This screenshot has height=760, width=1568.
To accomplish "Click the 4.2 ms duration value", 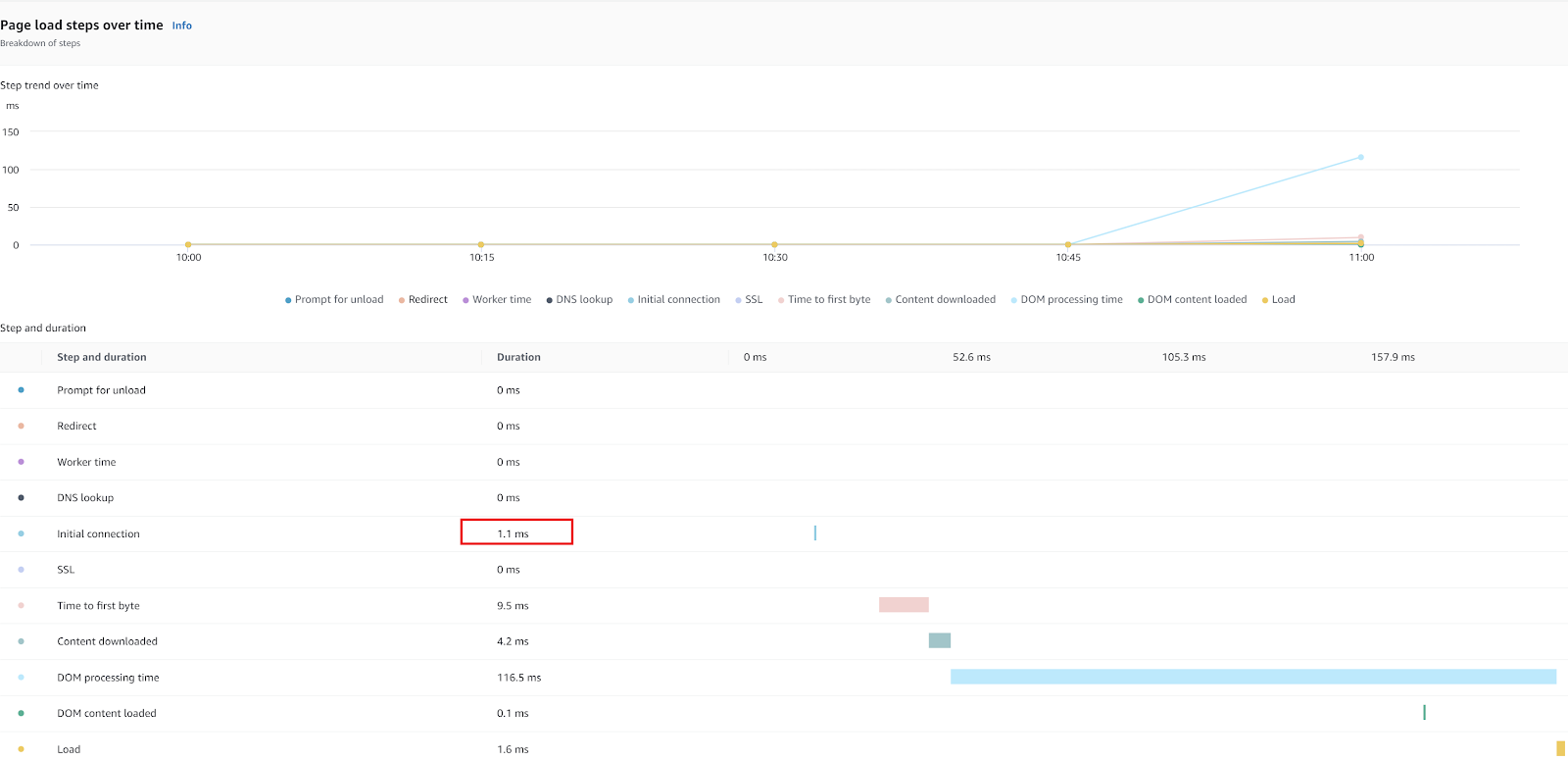I will [x=513, y=641].
